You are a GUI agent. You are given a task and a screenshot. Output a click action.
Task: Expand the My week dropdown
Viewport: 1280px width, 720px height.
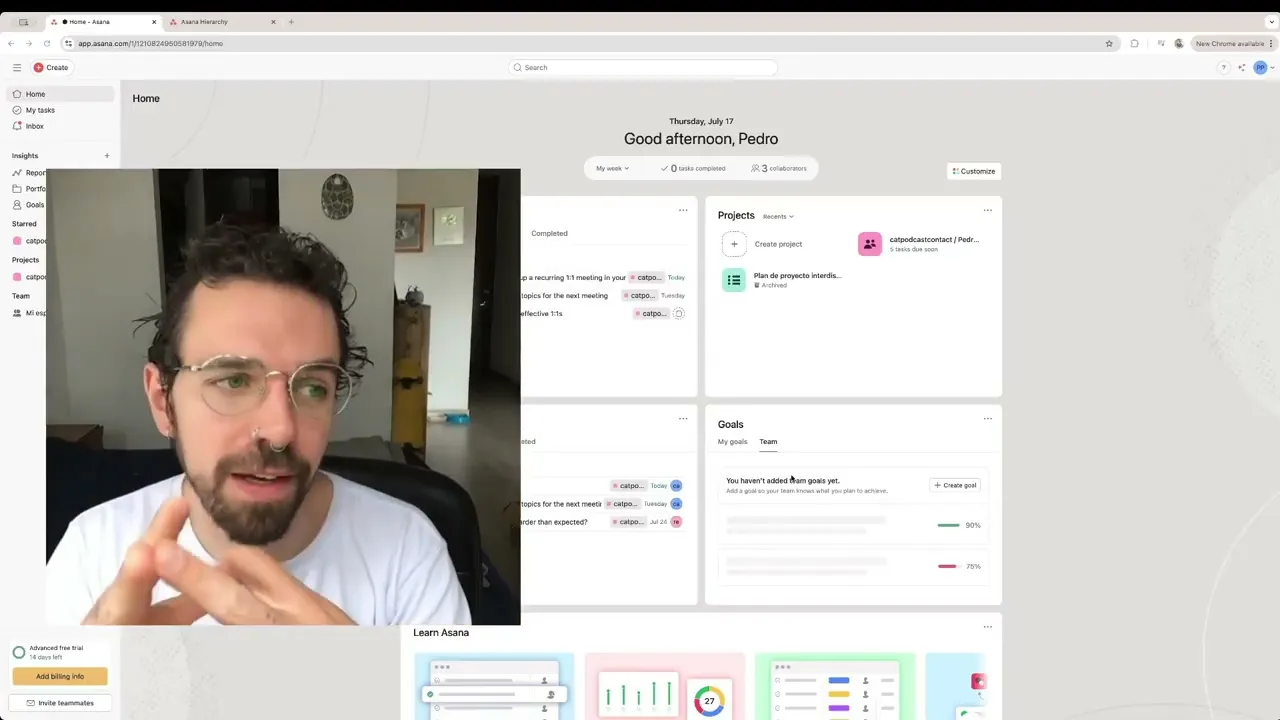611,168
